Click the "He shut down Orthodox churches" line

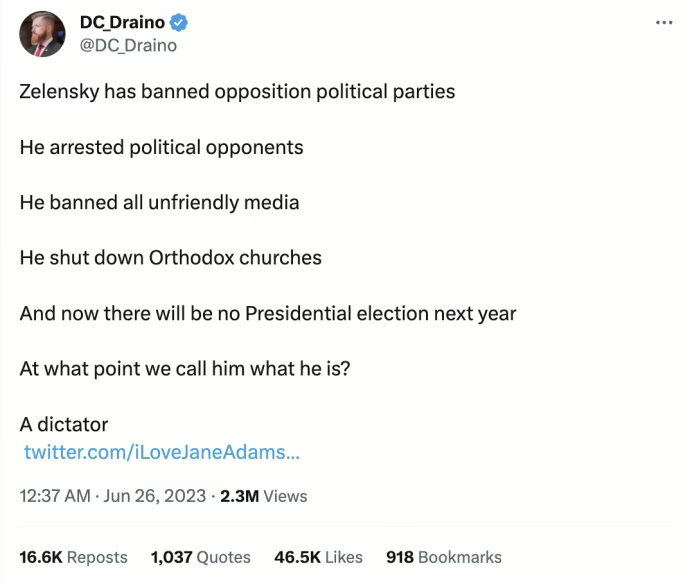pyautogui.click(x=170, y=257)
